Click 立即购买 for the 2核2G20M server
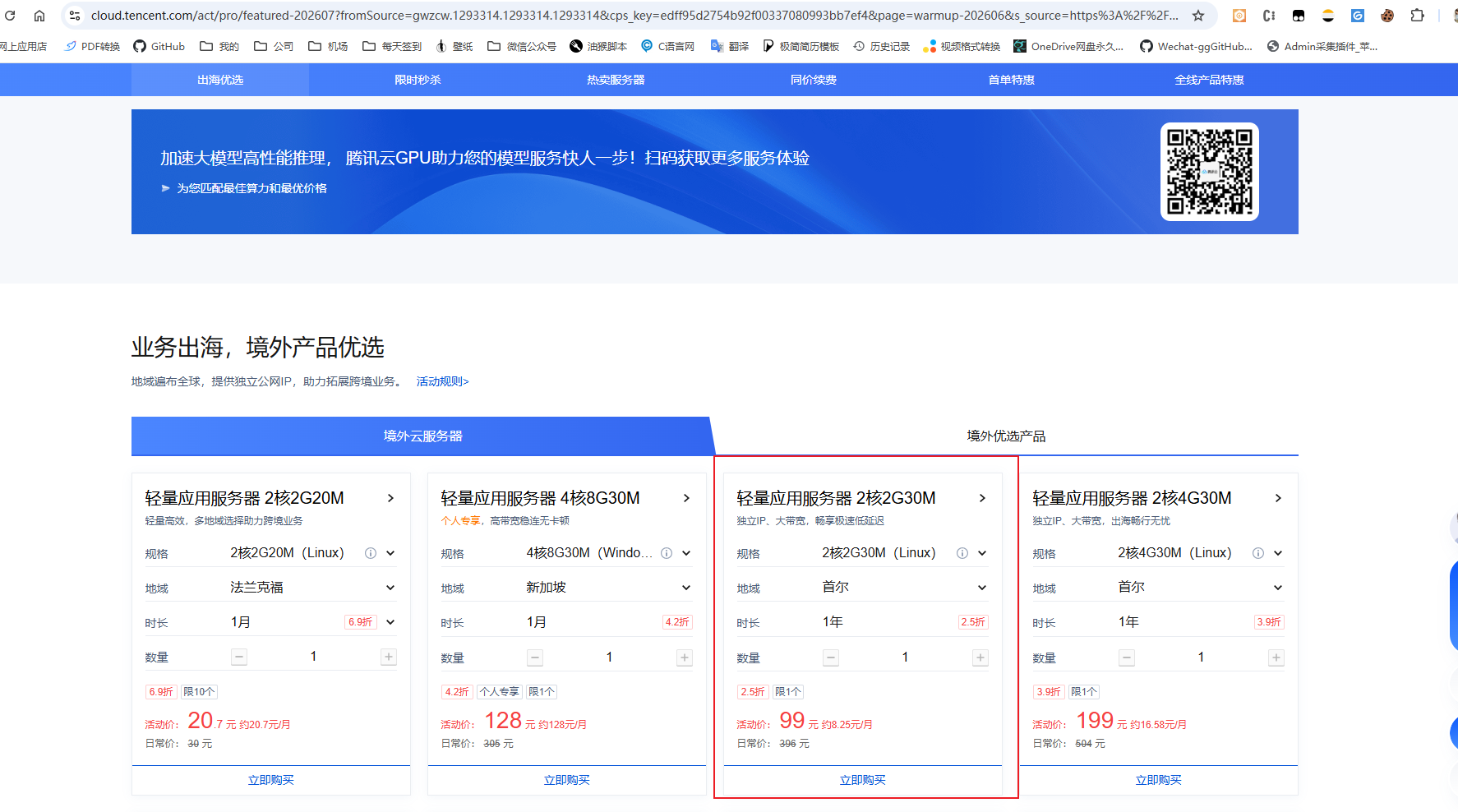The image size is (1458, 812). point(271,780)
